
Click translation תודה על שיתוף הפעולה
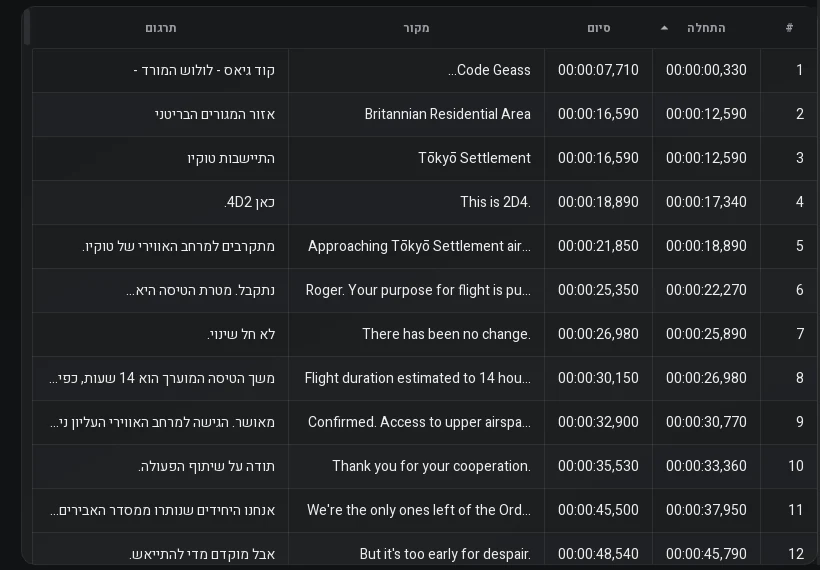(161, 465)
